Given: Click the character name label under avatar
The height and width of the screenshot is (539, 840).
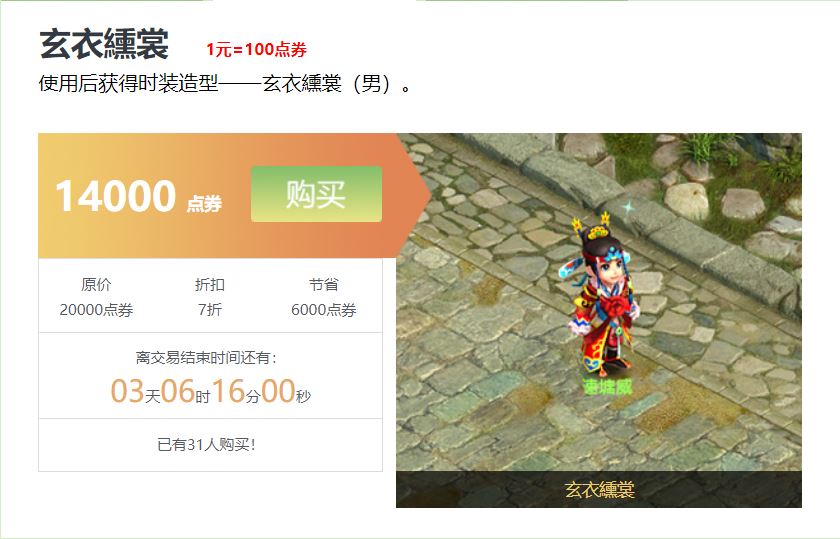Looking at the screenshot, I should 608,387.
